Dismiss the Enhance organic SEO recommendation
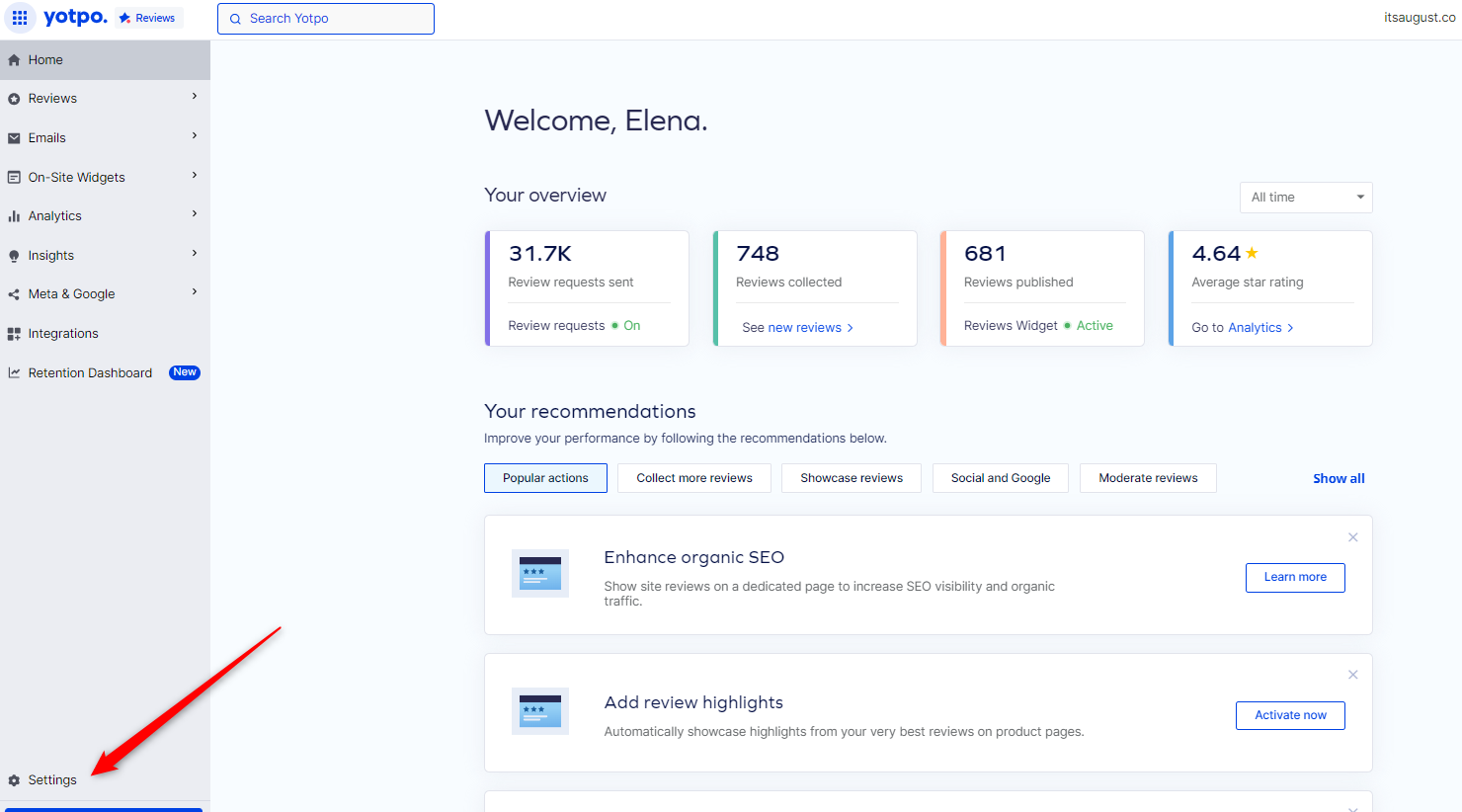 tap(1353, 537)
